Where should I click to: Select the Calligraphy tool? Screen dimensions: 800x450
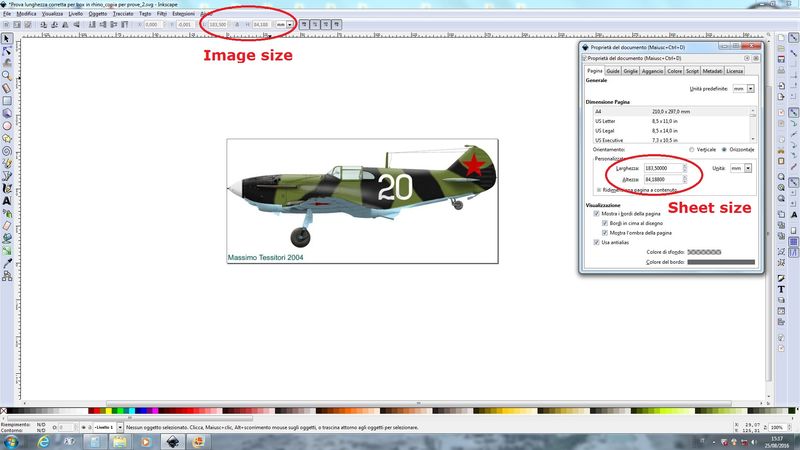click(x=7, y=188)
